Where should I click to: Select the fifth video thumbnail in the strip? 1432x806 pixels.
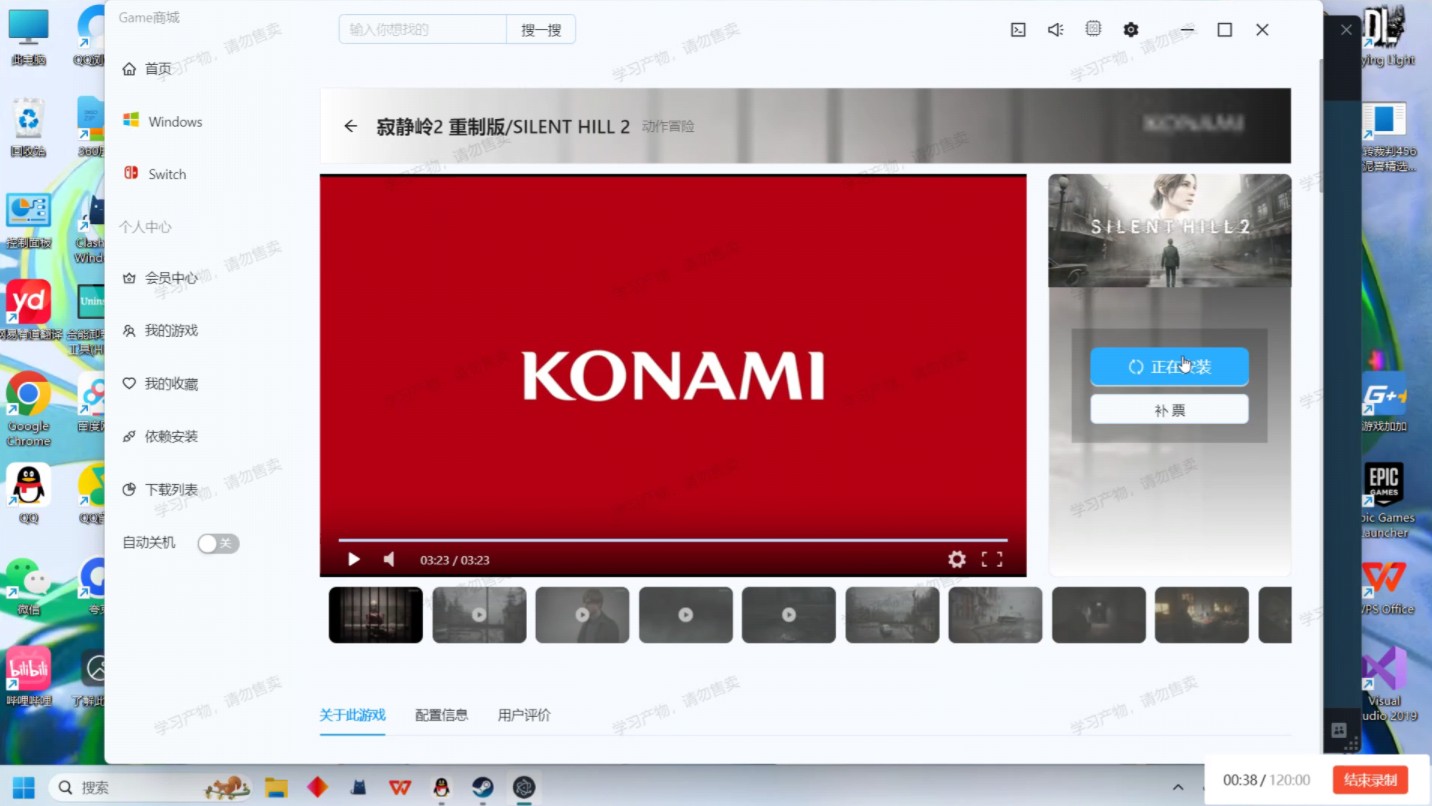(789, 615)
